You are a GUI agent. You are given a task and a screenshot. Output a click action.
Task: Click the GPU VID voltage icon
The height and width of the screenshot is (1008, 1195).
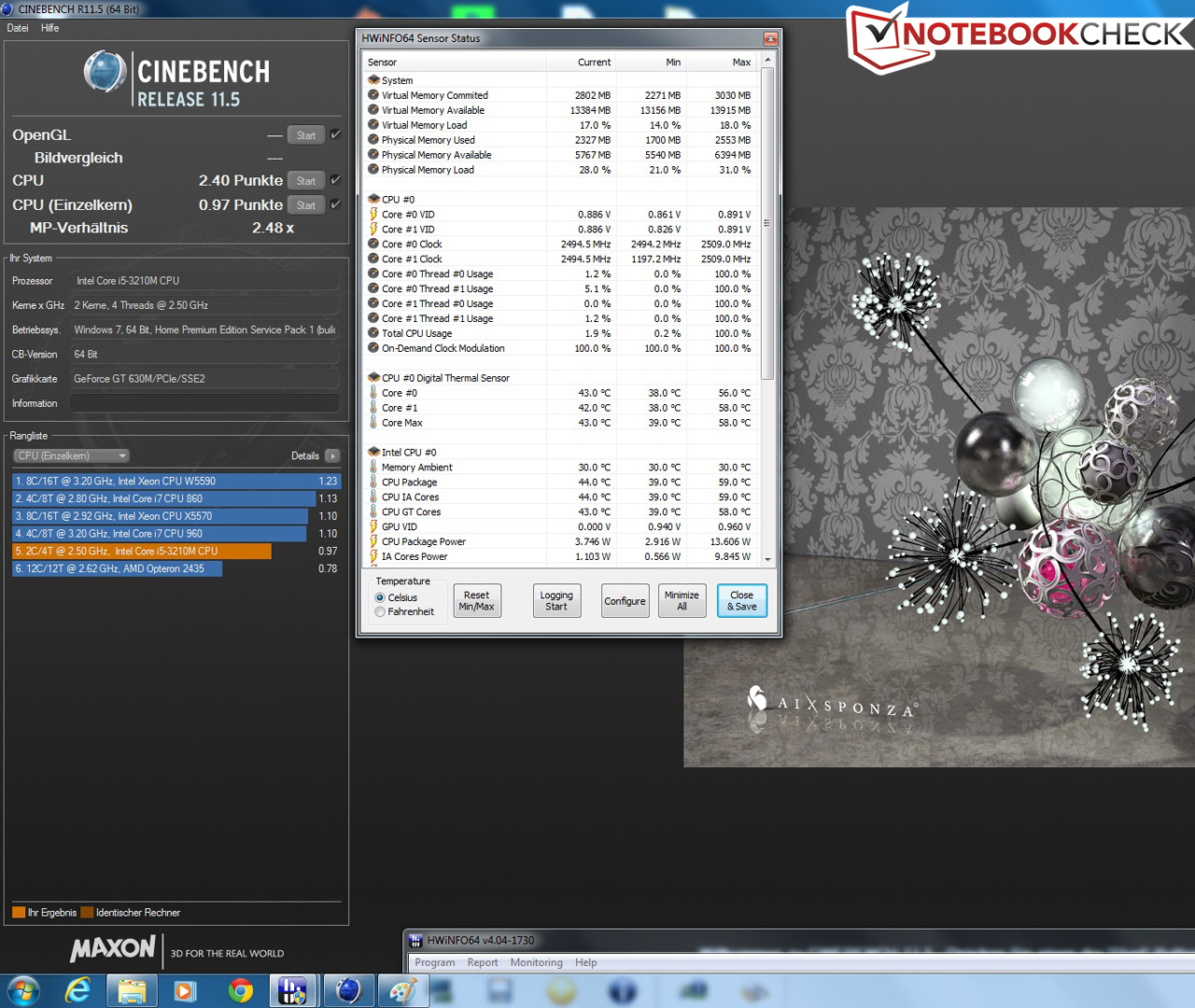click(x=373, y=526)
